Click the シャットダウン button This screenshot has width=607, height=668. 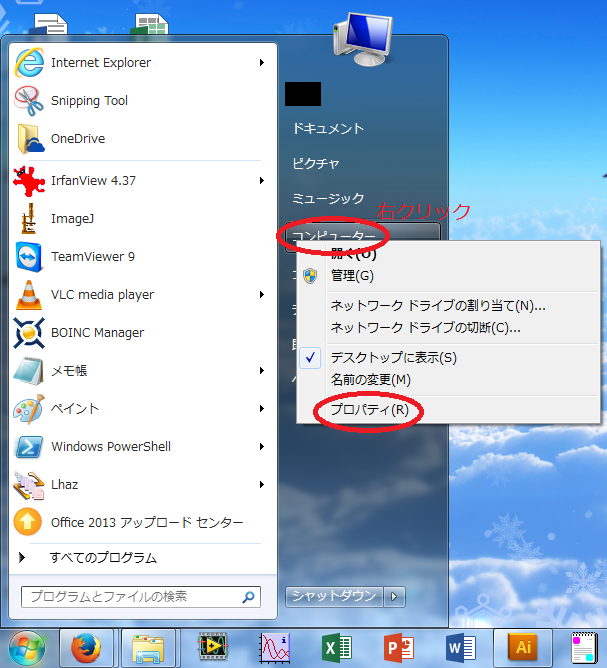click(334, 596)
